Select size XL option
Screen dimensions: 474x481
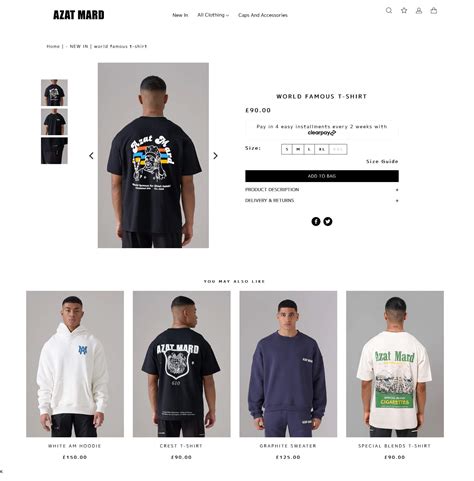point(322,149)
